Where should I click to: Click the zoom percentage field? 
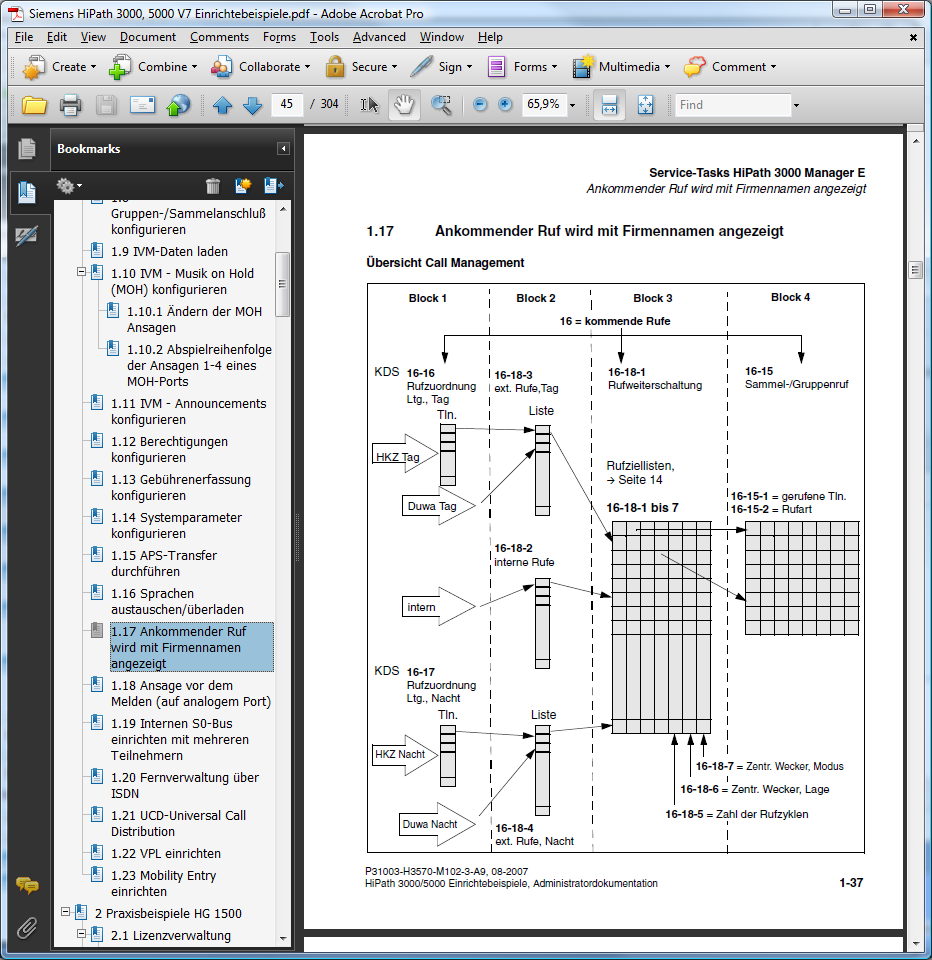pyautogui.click(x=544, y=105)
